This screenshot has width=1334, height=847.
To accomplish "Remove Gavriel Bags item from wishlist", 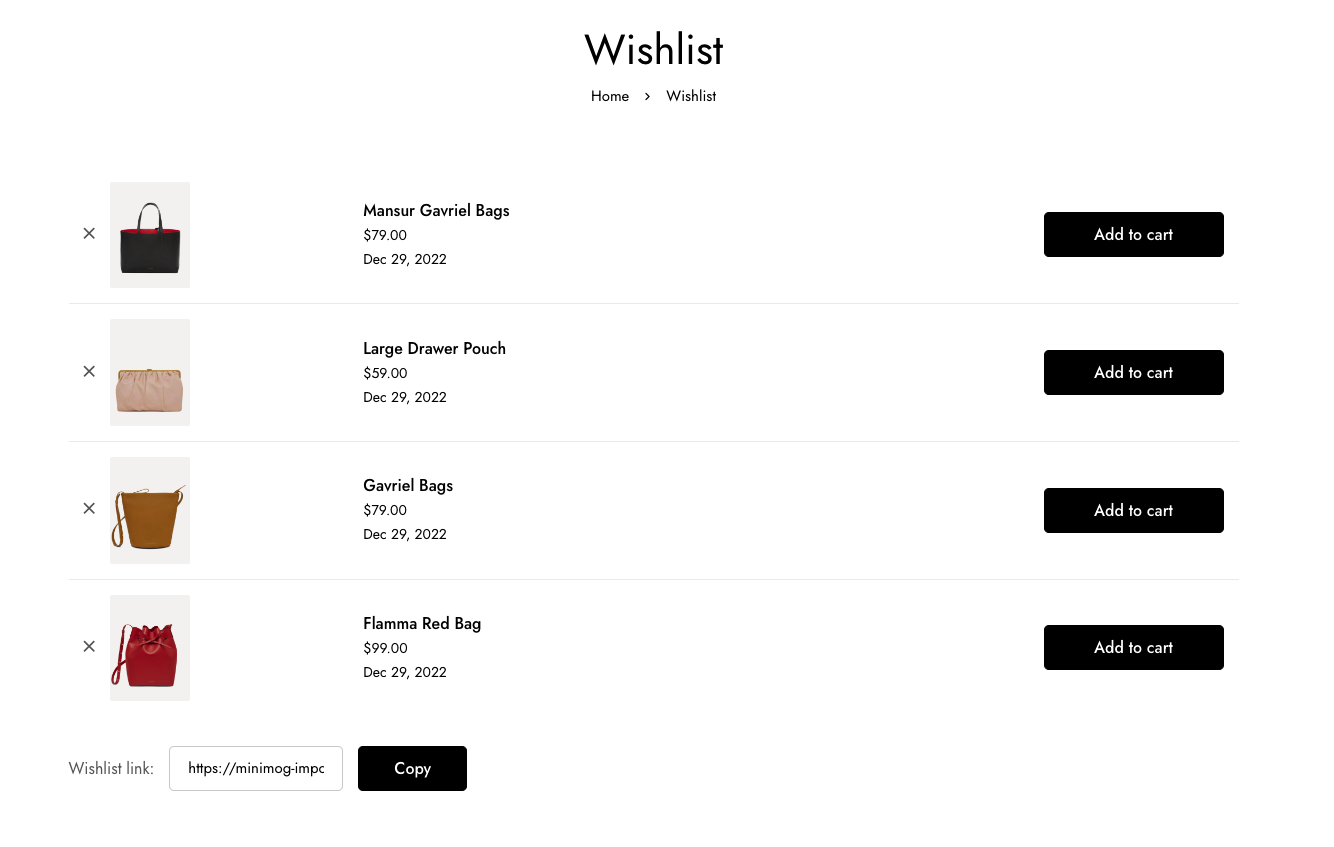I will 89,508.
